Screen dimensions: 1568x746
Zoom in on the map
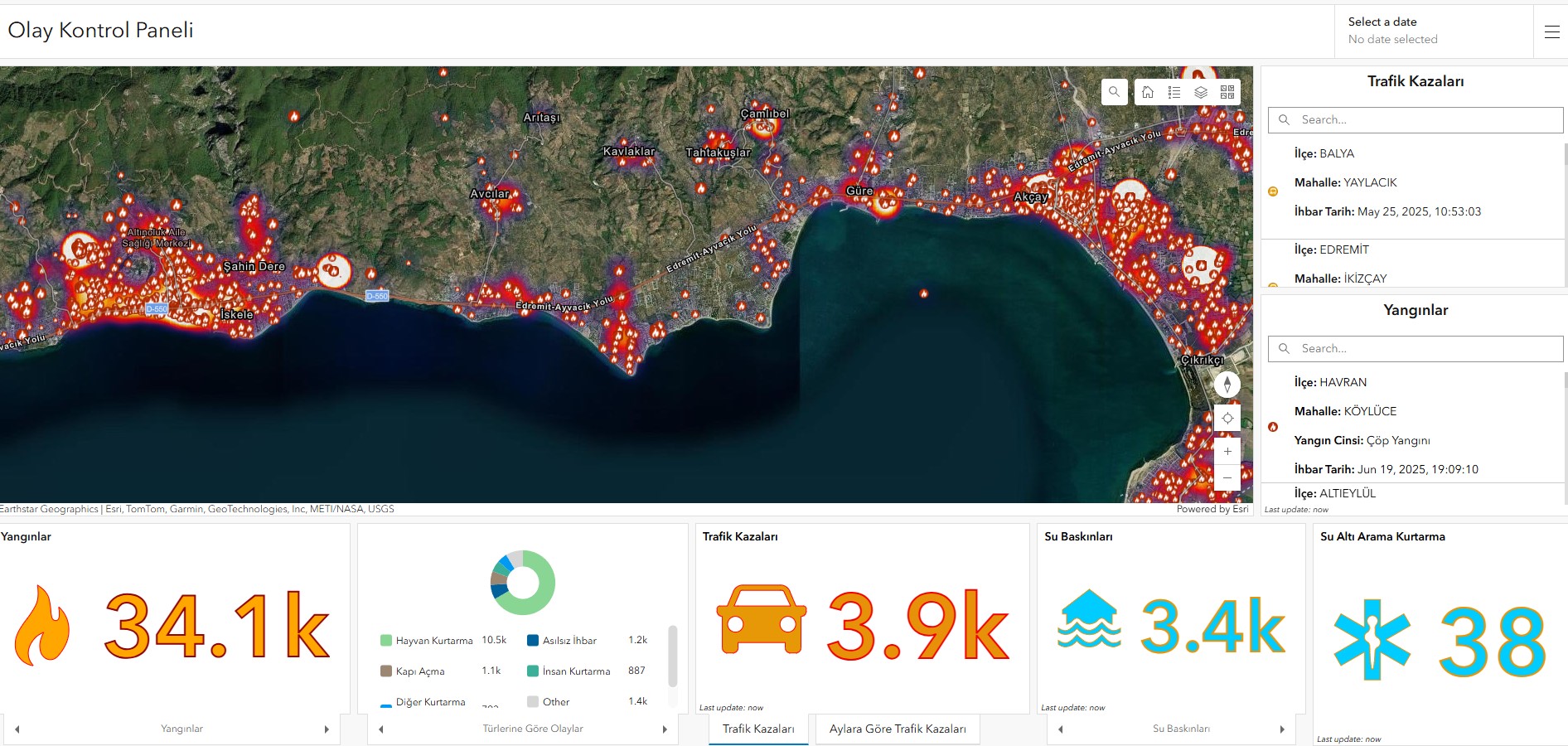click(1227, 452)
